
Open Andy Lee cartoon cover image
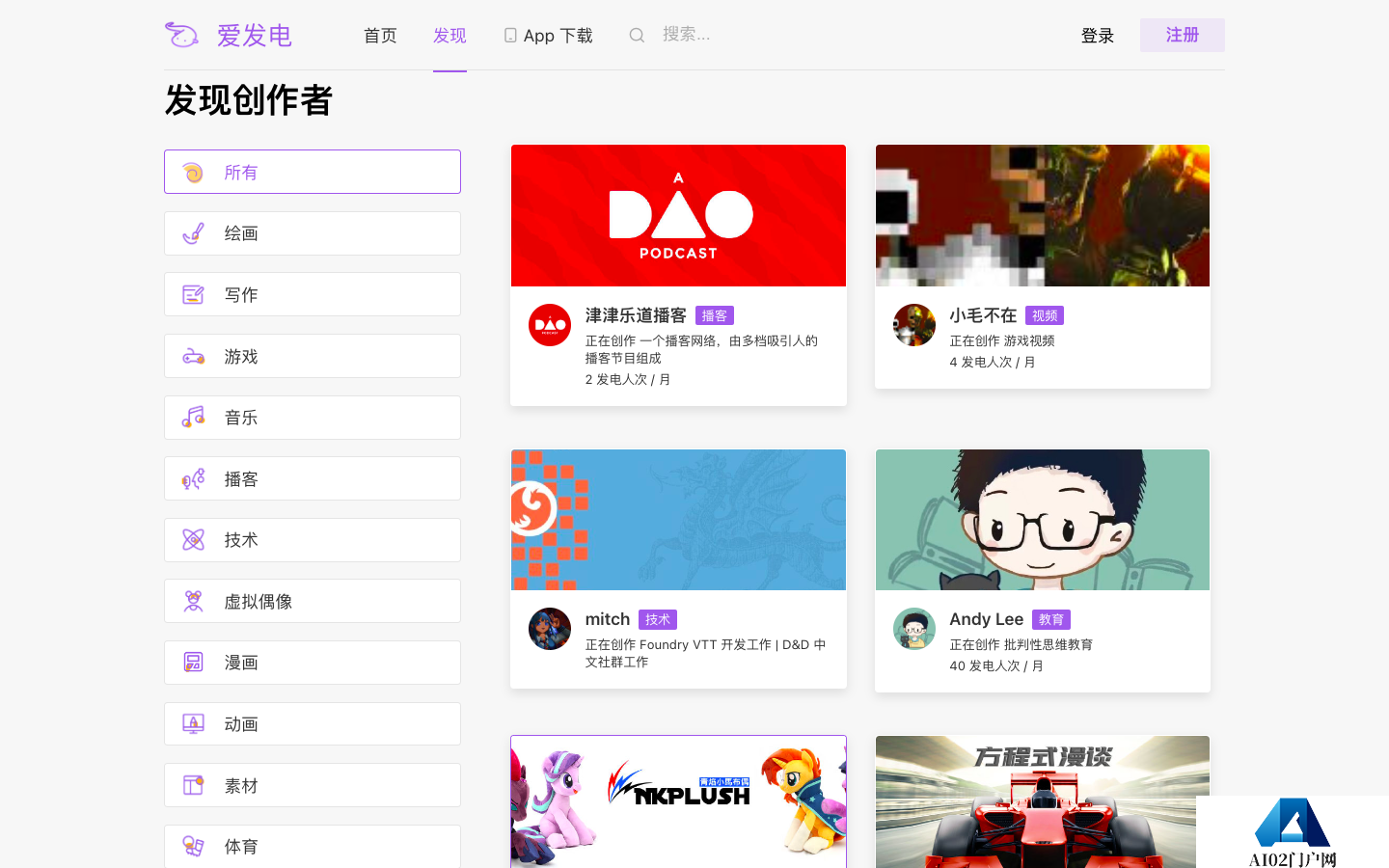[1043, 520]
